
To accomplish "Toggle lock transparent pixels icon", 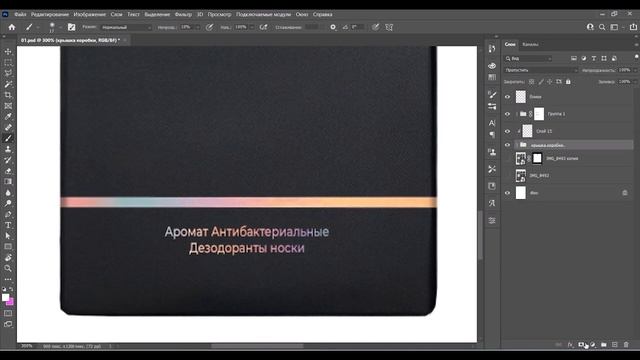I will coord(531,82).
